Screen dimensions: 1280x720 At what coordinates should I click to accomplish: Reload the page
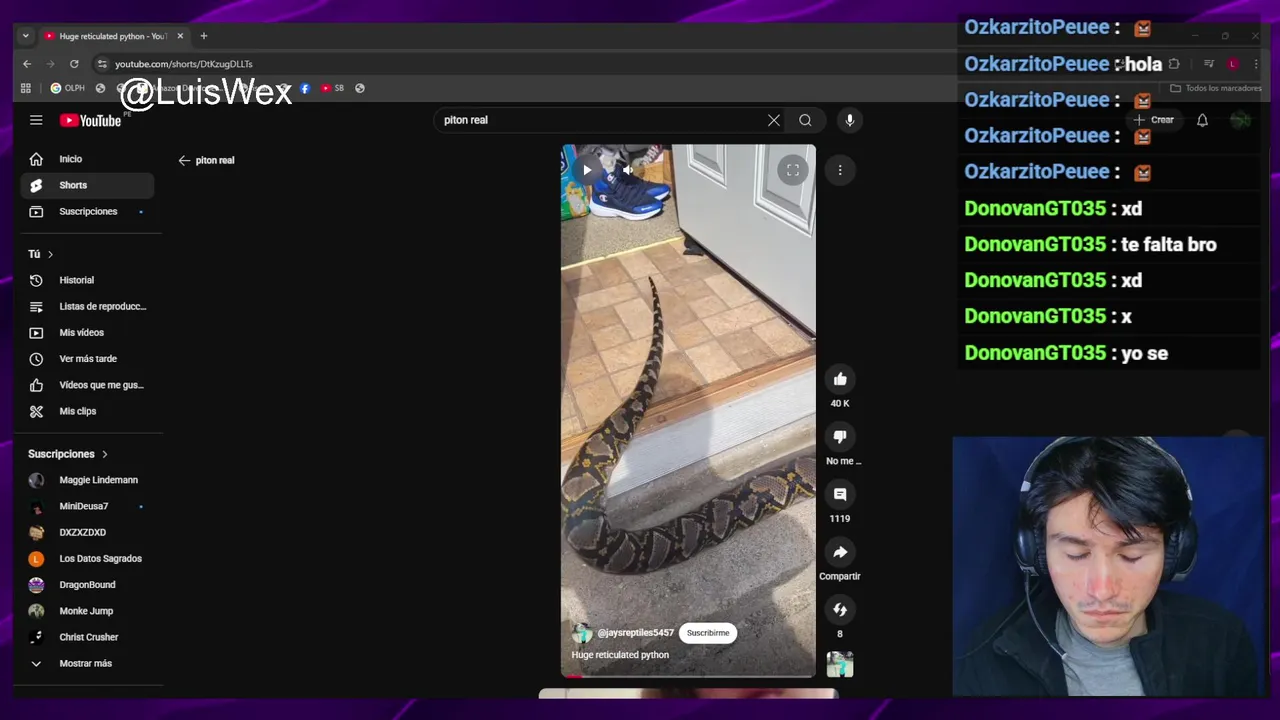(x=74, y=64)
